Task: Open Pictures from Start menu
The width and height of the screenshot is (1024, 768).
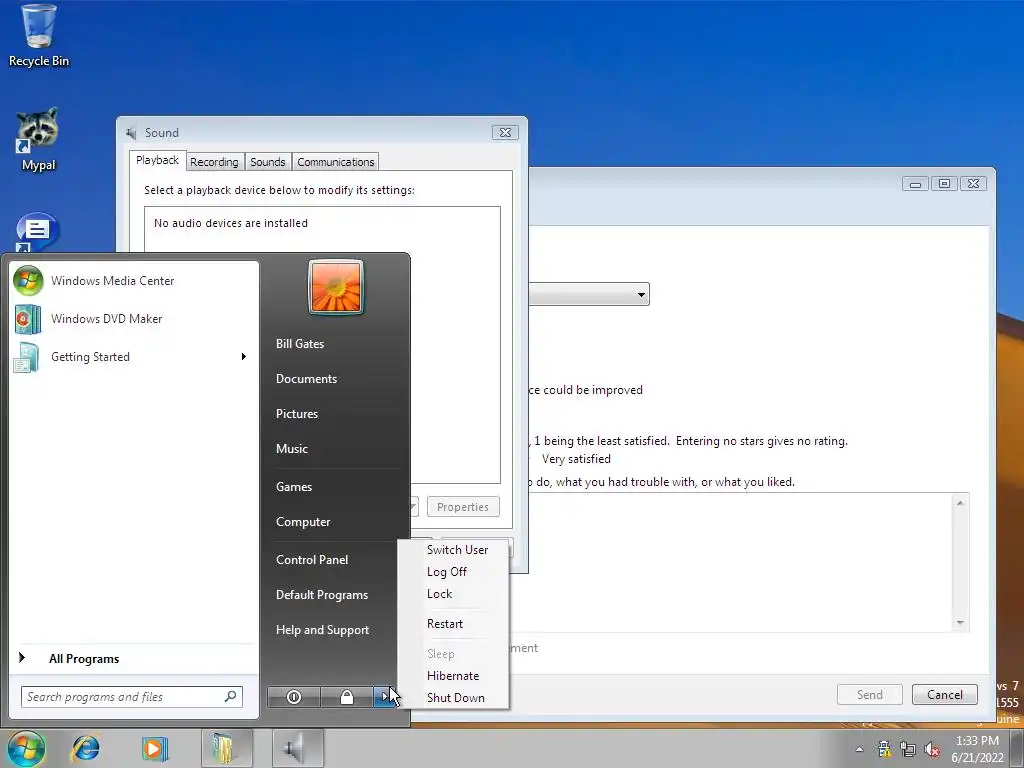Action: 296,413
